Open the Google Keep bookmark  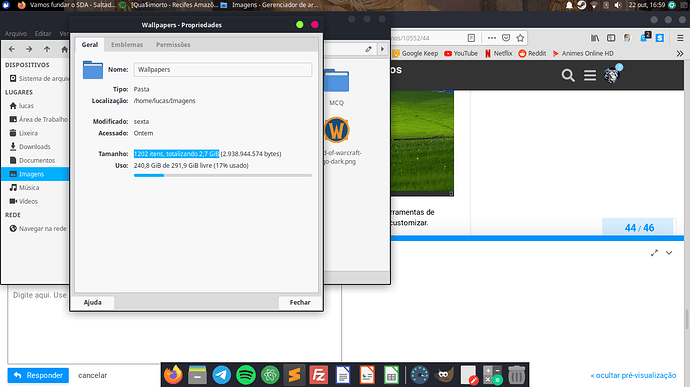pyautogui.click(x=415, y=53)
